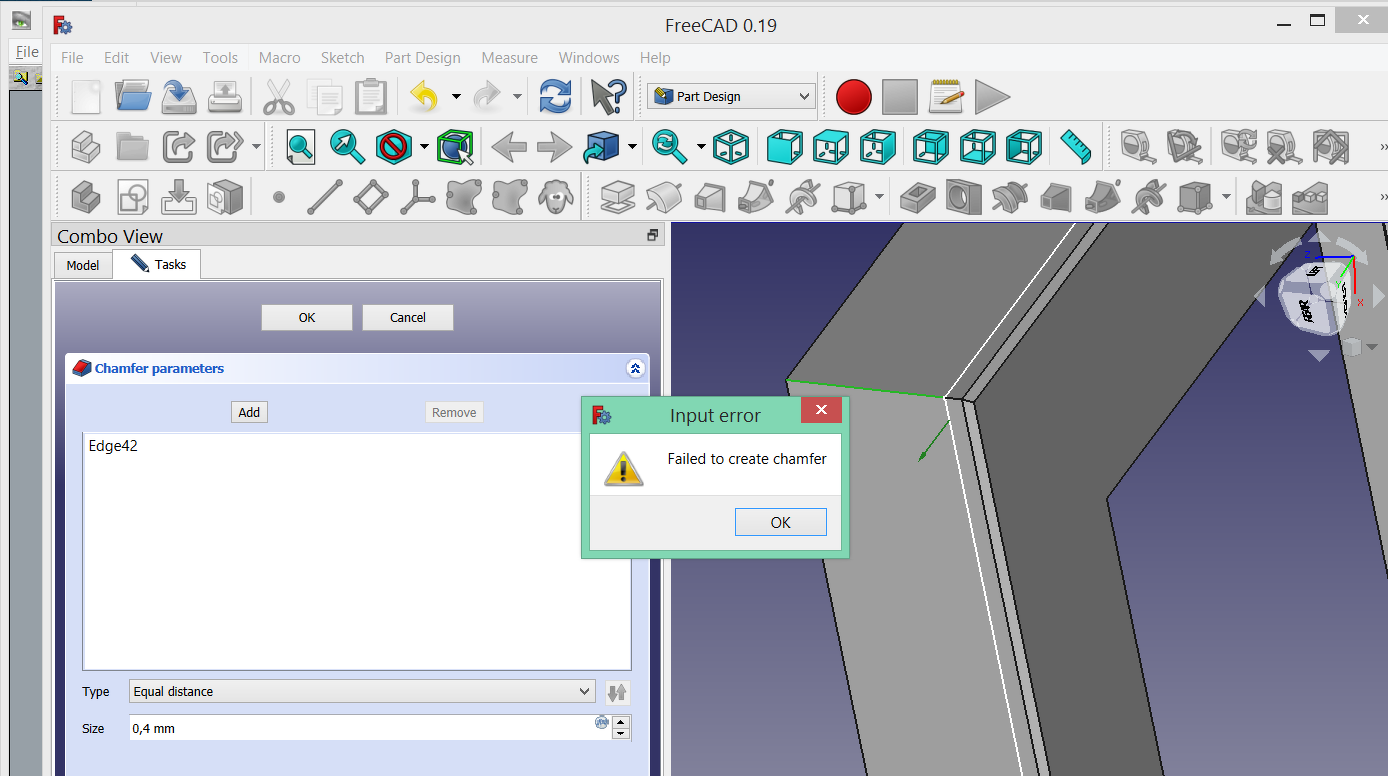
Task: Open the View menu
Action: 166,58
